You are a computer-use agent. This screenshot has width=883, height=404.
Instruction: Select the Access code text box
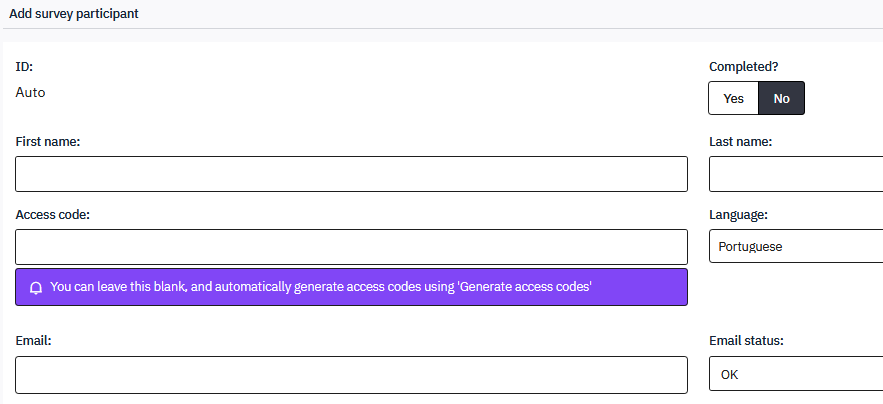[x=351, y=246]
